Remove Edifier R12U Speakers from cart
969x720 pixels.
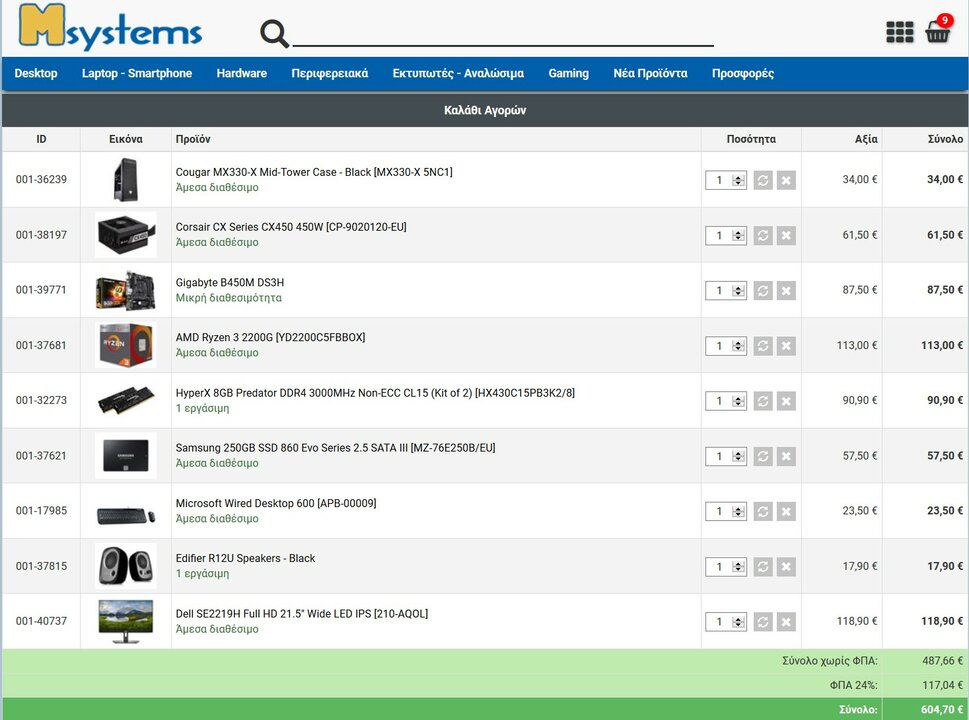click(x=786, y=567)
